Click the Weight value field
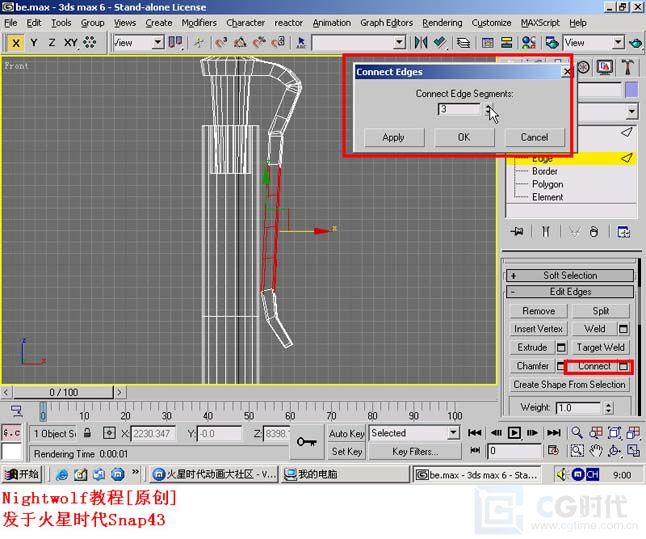646x539 pixels. pos(578,408)
